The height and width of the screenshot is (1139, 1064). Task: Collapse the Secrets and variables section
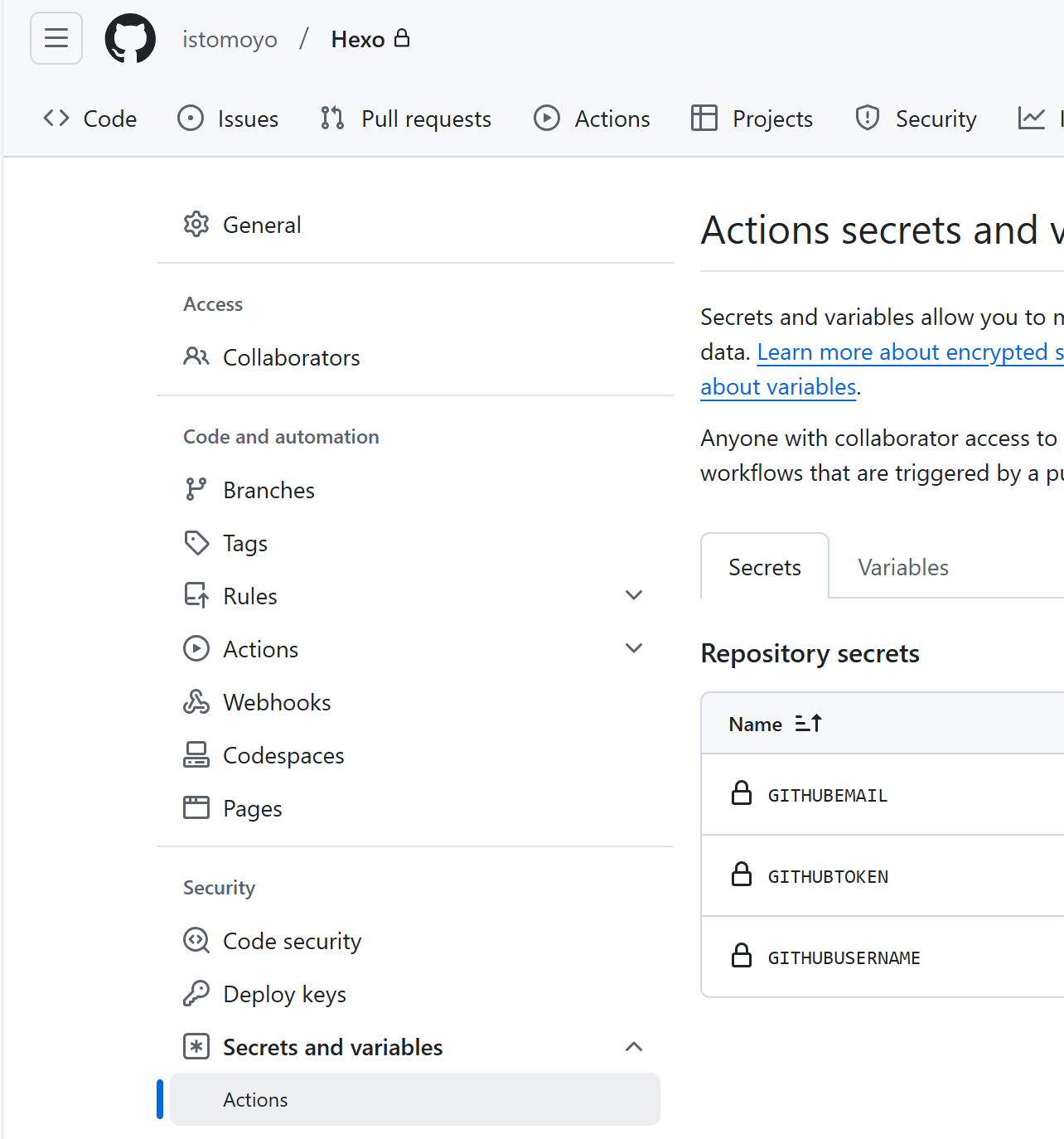[634, 1047]
